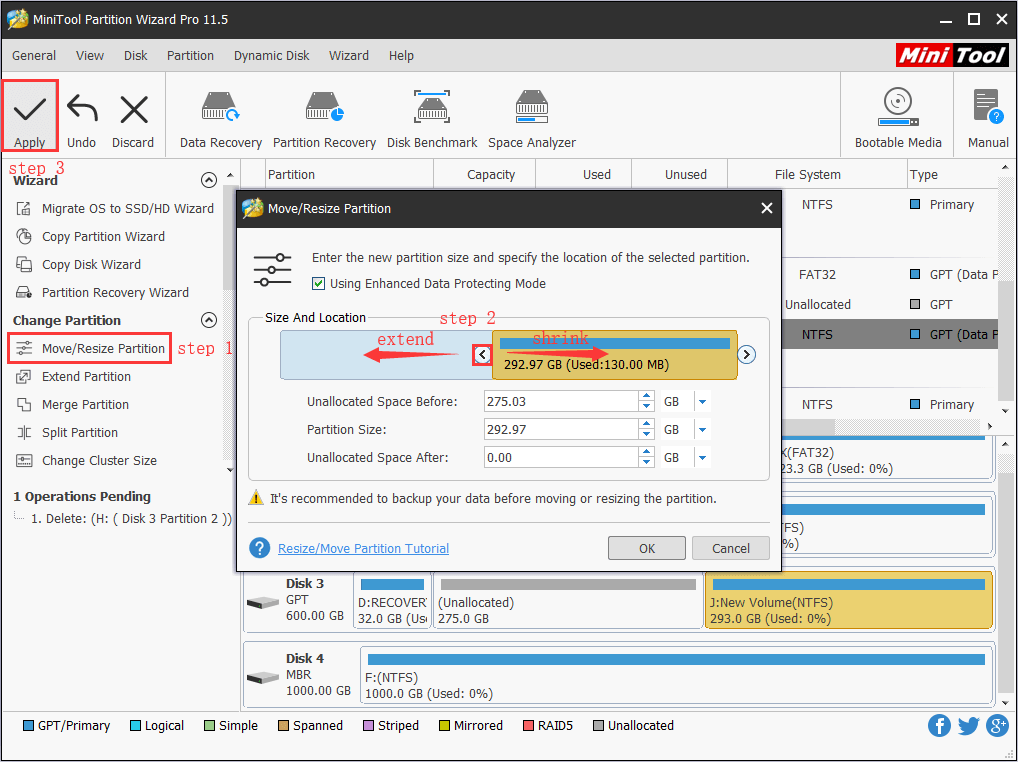Increase Unallocated Space After value
The height and width of the screenshot is (762, 1018).
coord(646,452)
